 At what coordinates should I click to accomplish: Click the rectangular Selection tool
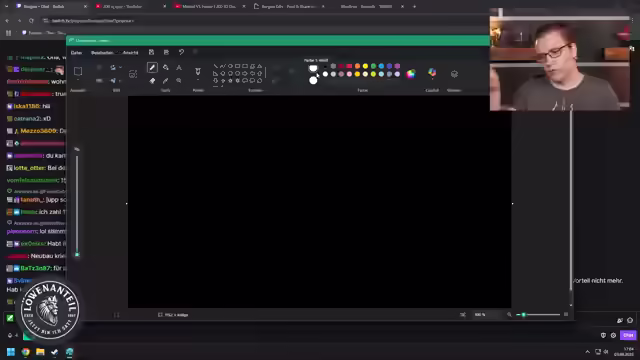(78, 71)
